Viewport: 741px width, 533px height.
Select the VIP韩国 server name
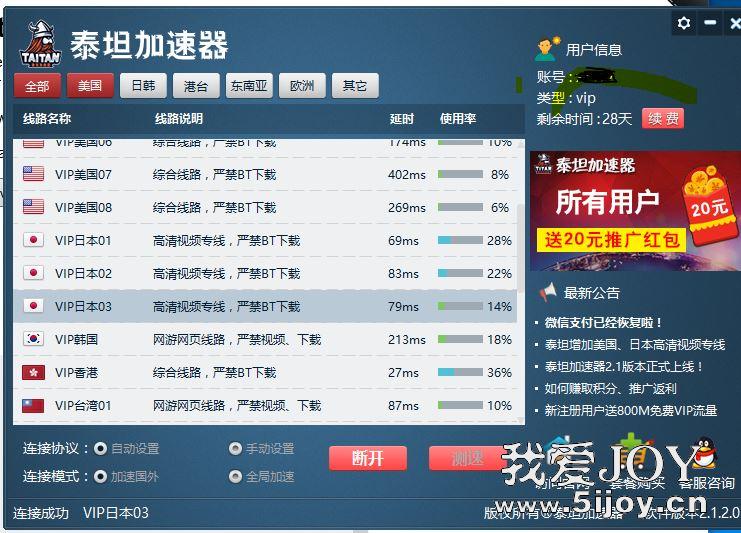pyautogui.click(x=76, y=339)
